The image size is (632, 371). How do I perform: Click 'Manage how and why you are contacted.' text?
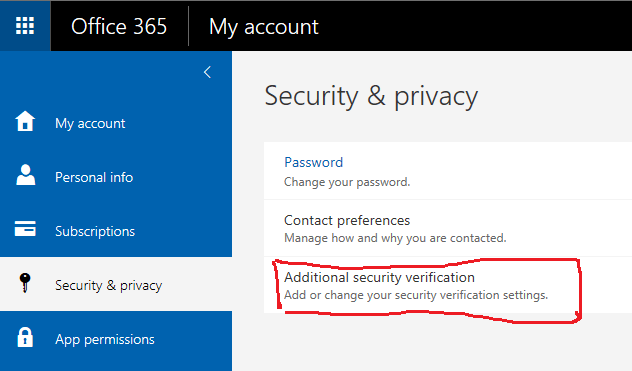point(395,238)
